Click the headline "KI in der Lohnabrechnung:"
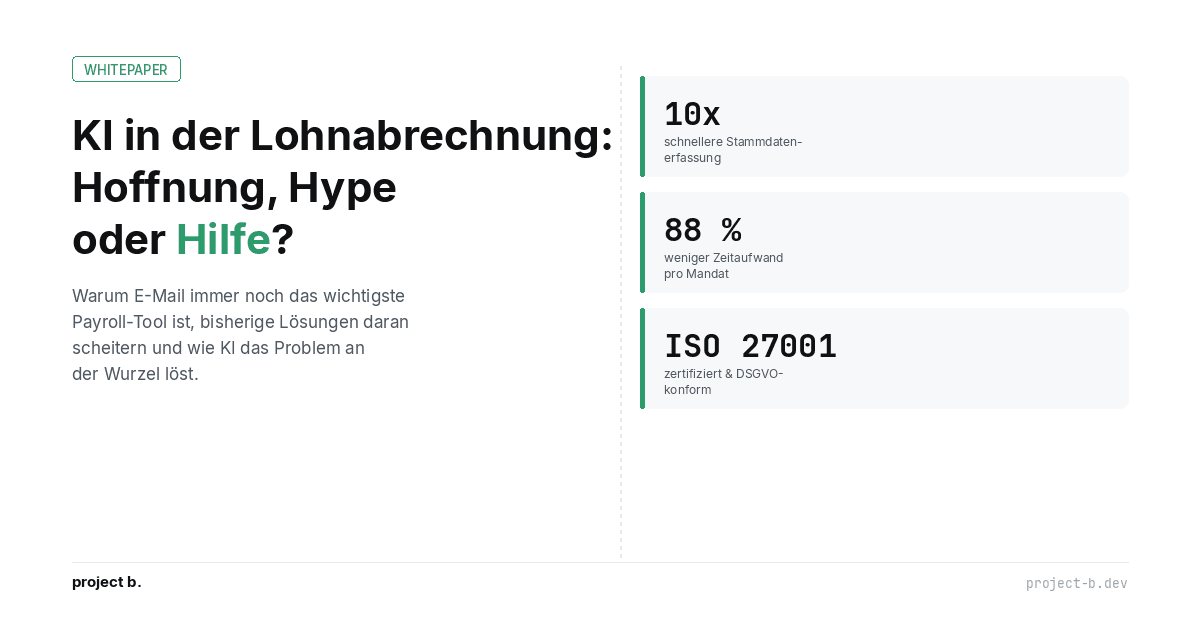This screenshot has width=1200, height=630. [x=342, y=135]
